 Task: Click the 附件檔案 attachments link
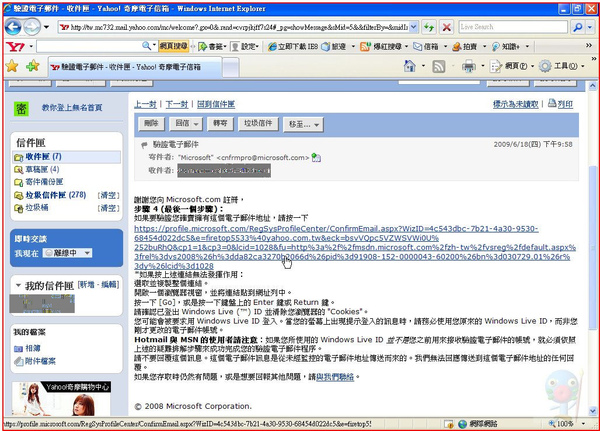40,361
